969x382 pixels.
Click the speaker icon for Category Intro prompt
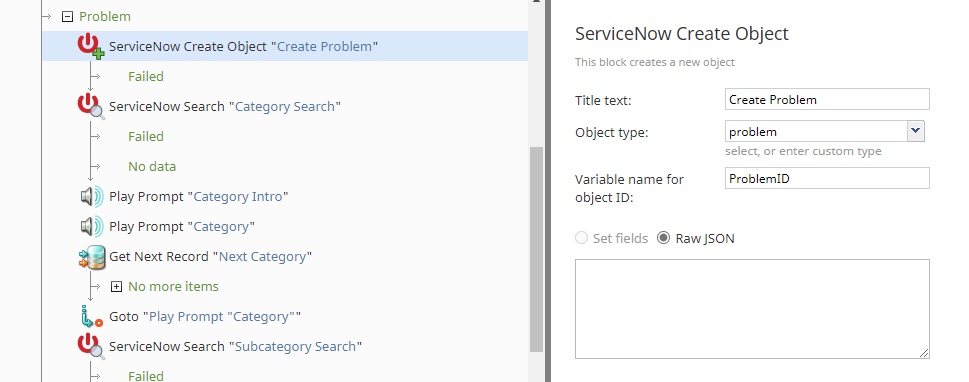coord(91,197)
